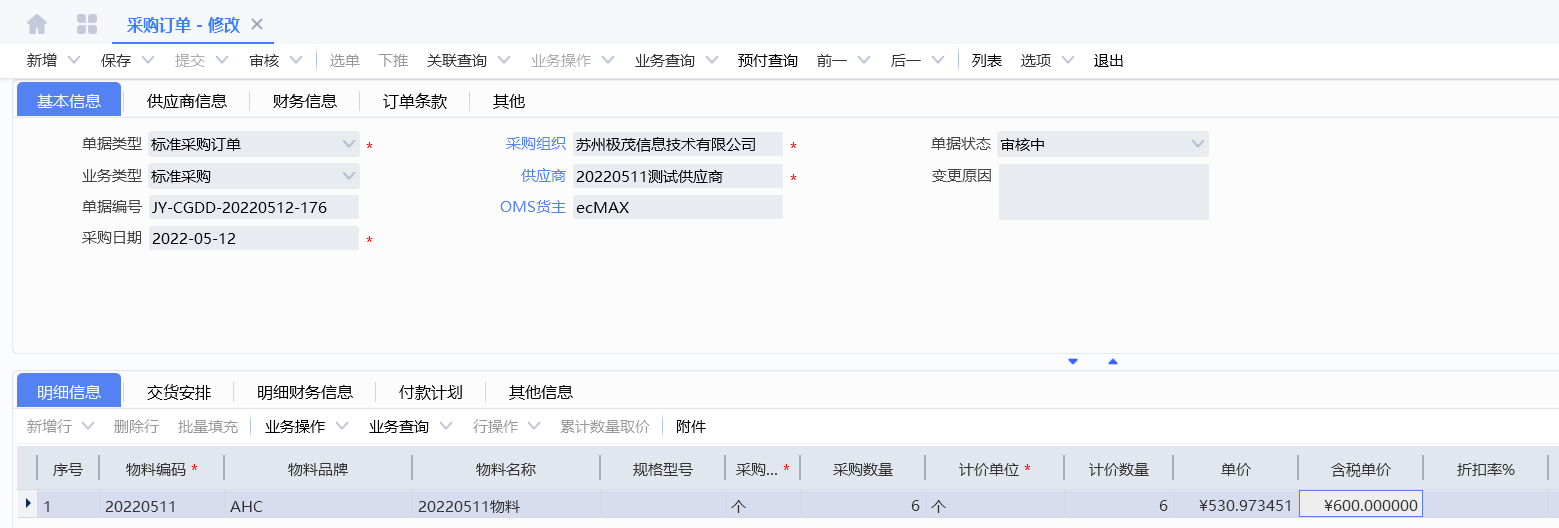
Task: Click the 审核 toolbar button
Action: coord(265,61)
